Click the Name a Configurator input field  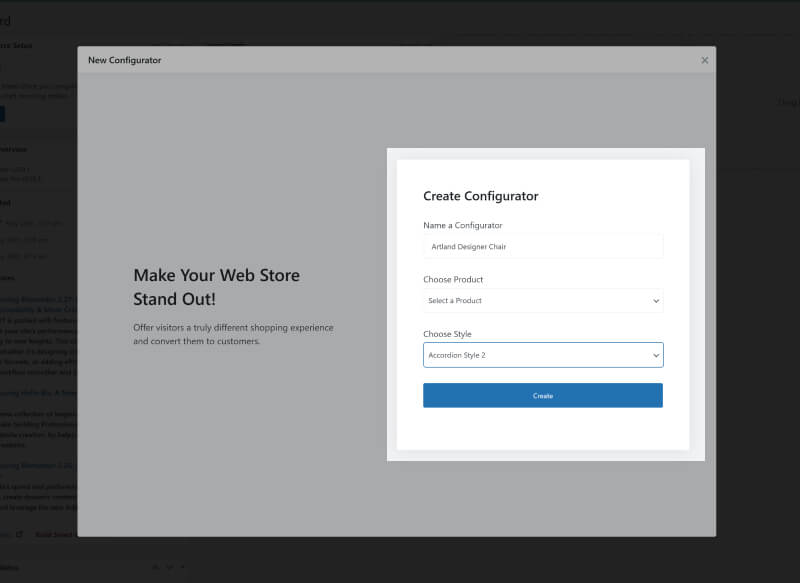[543, 245]
